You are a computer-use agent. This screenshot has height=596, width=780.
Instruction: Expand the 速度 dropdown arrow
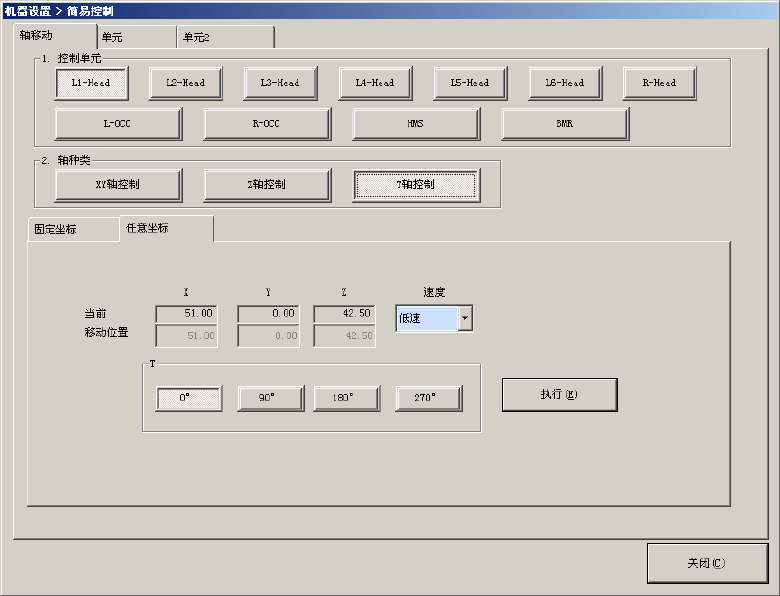point(465,318)
